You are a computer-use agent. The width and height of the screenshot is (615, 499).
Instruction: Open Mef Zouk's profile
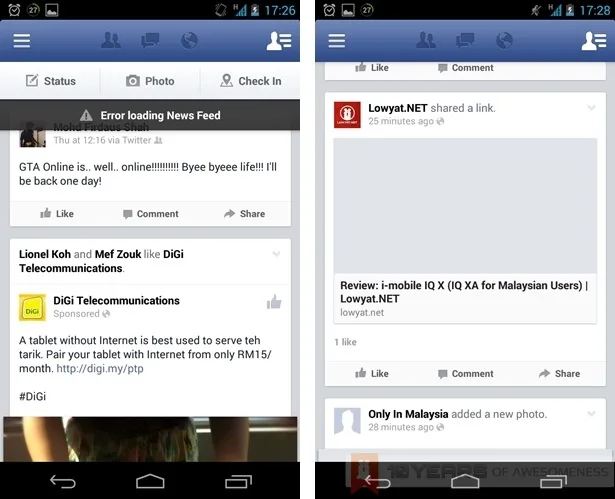[118, 254]
